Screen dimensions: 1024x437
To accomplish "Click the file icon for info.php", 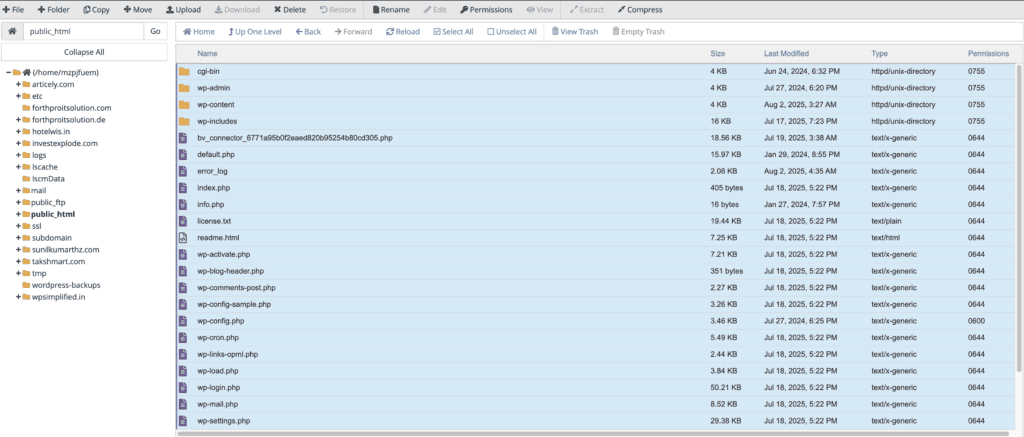I will click(183, 204).
